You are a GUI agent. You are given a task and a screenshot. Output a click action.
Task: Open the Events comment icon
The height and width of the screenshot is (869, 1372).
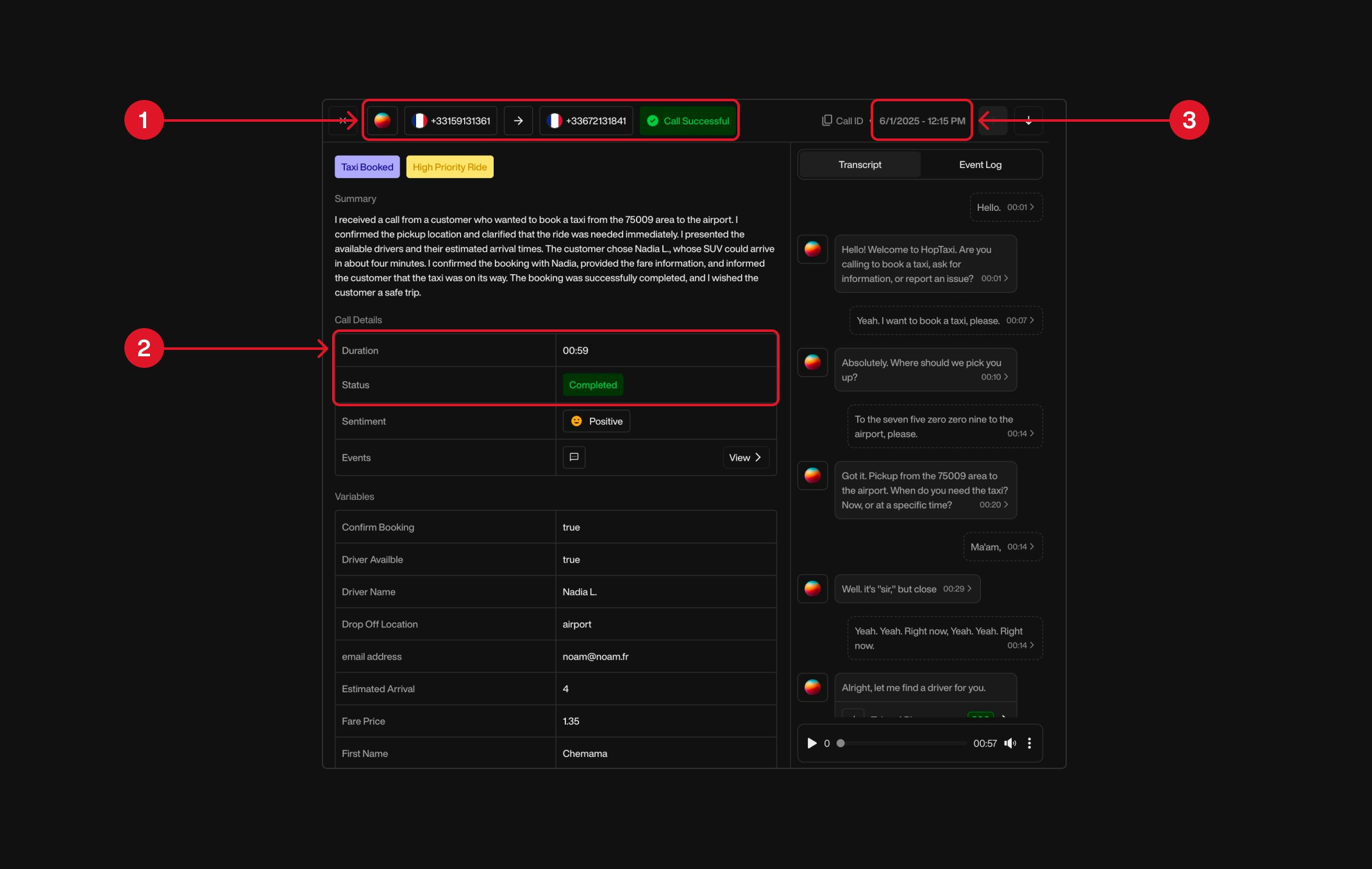click(x=574, y=457)
